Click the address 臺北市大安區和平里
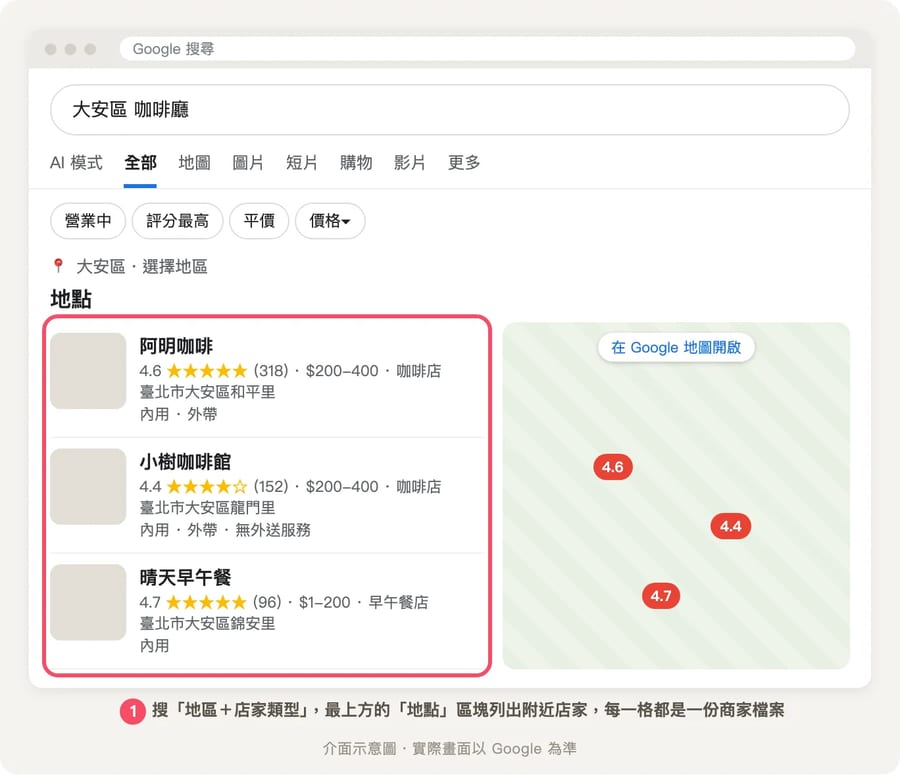Viewport: 900px width, 776px height. click(x=207, y=392)
